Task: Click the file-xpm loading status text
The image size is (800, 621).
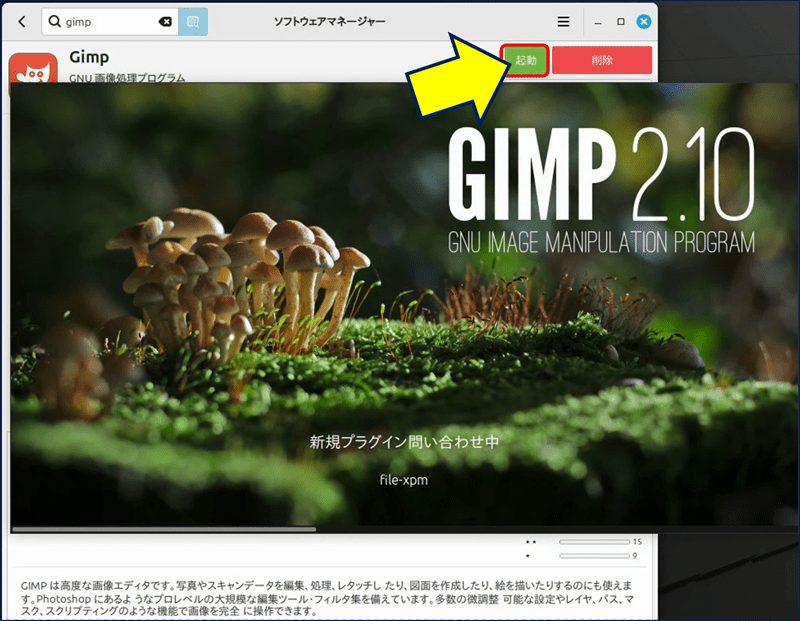Action: coord(404,480)
